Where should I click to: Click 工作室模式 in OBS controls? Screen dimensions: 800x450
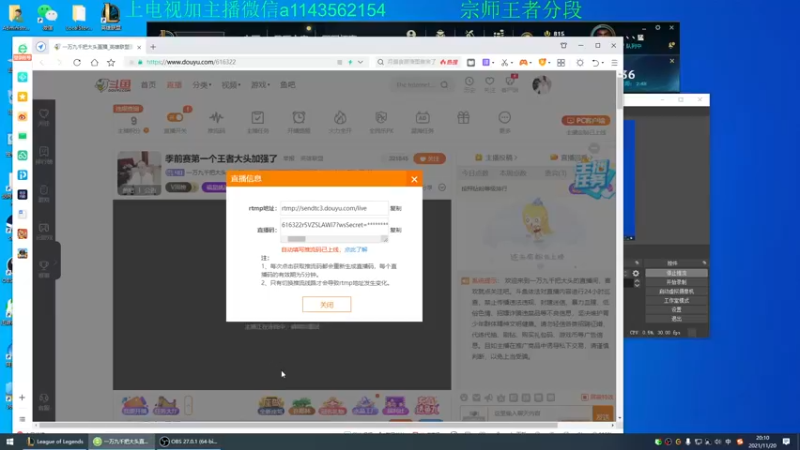(x=677, y=301)
